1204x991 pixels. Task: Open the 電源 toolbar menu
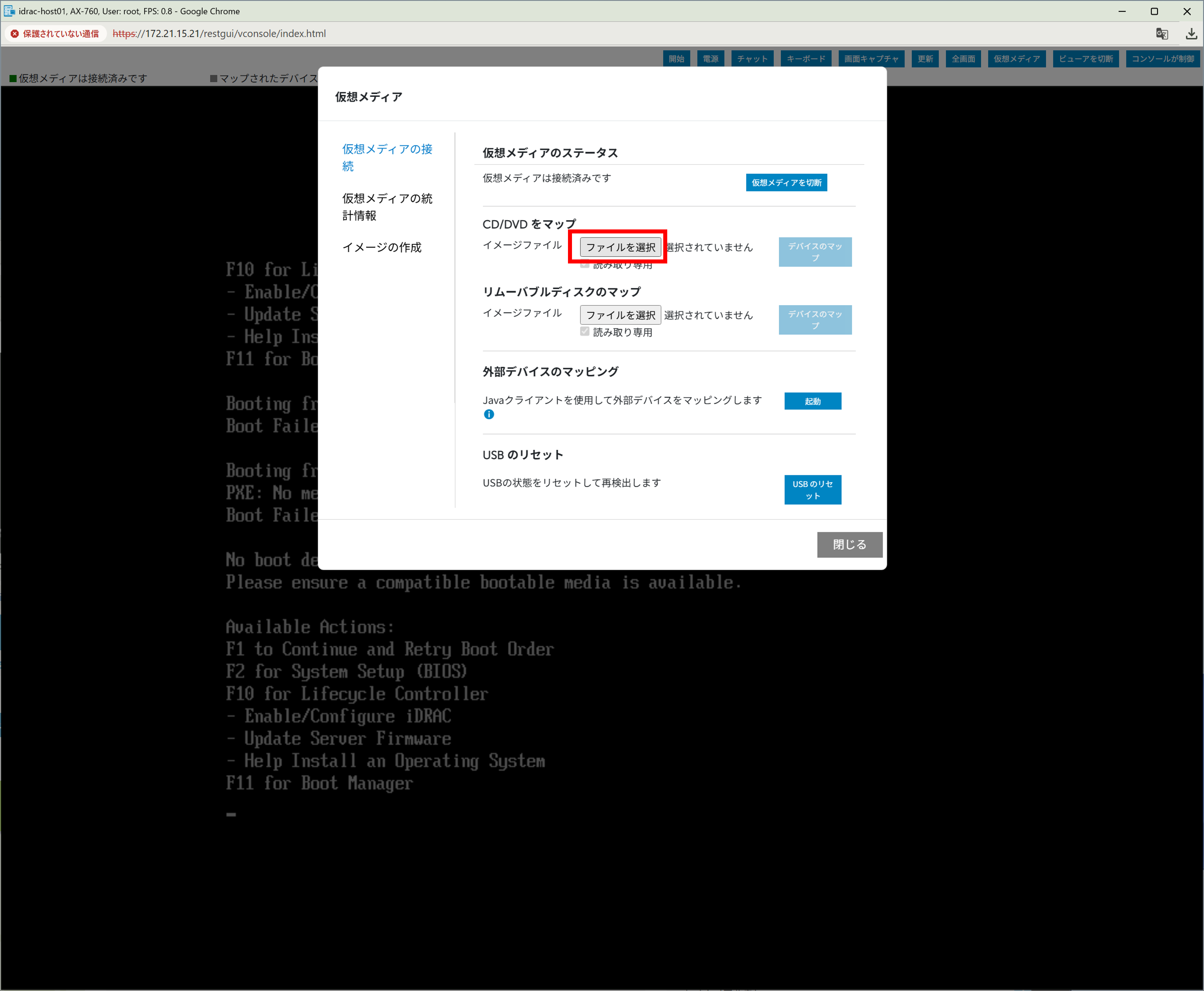[710, 59]
